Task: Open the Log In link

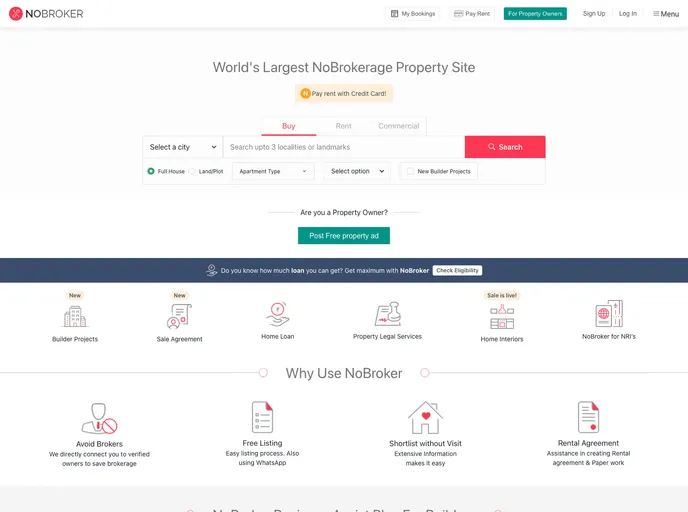Action: [627, 14]
